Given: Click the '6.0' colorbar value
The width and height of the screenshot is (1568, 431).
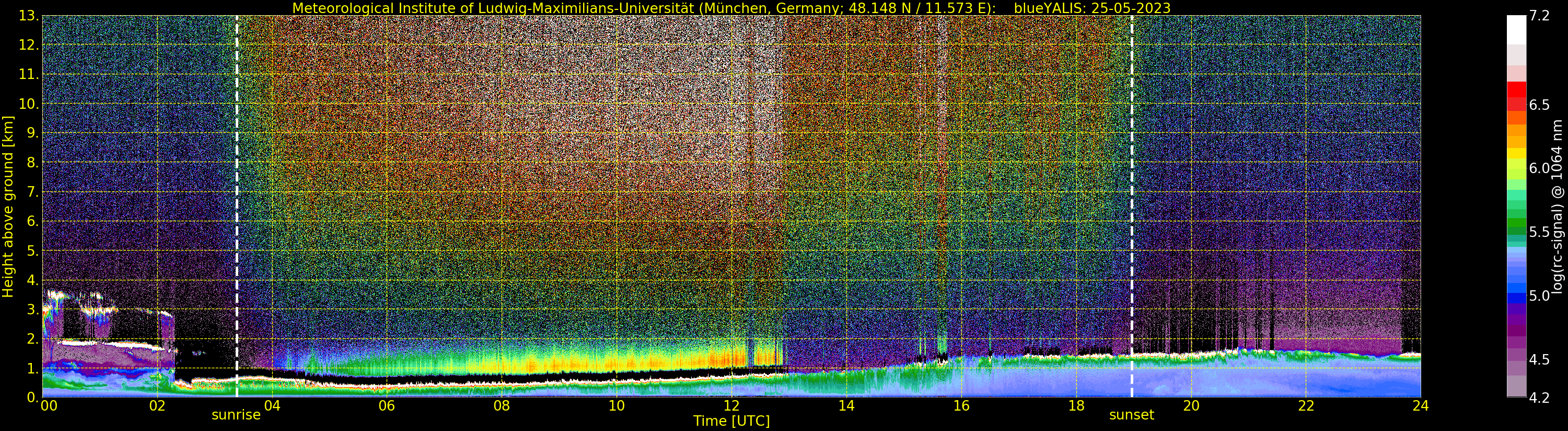Looking at the screenshot, I should pos(1539,168).
